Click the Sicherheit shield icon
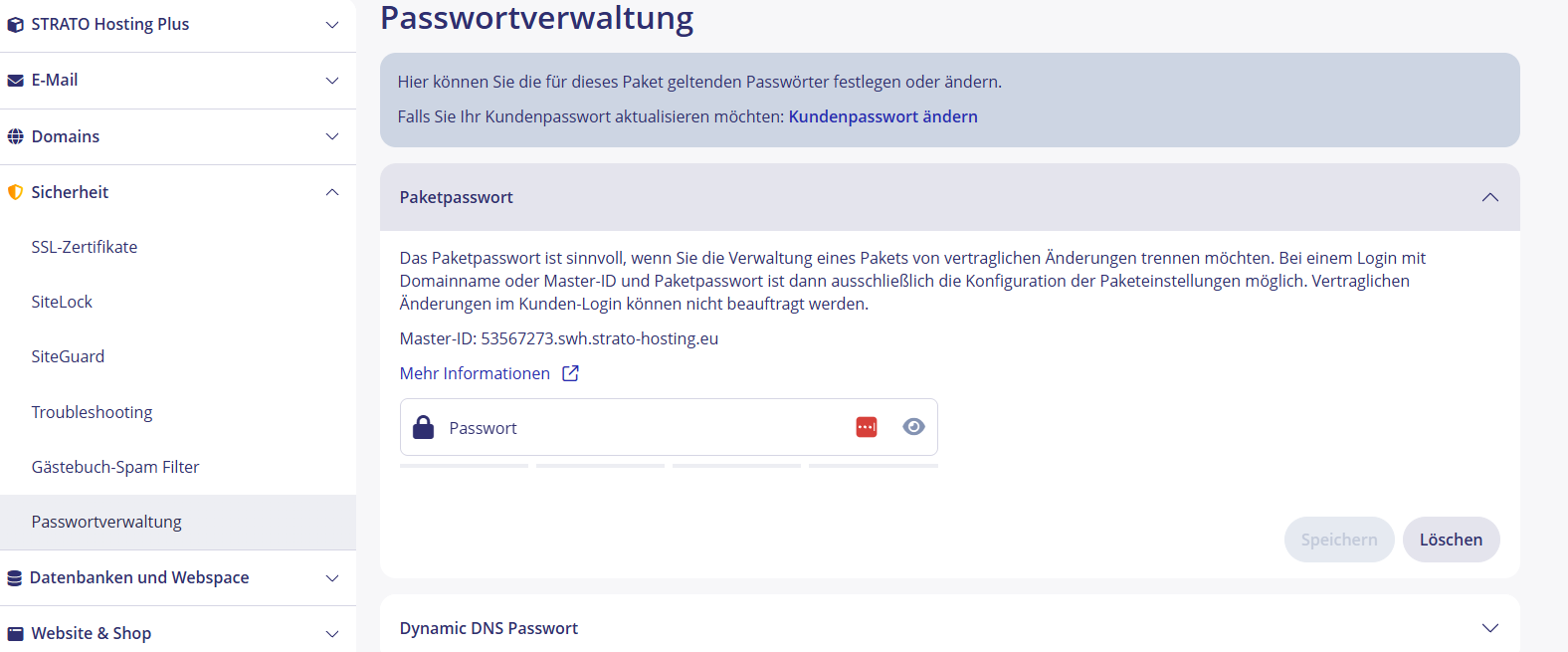Image resolution: width=1568 pixels, height=652 pixels. 16,192
